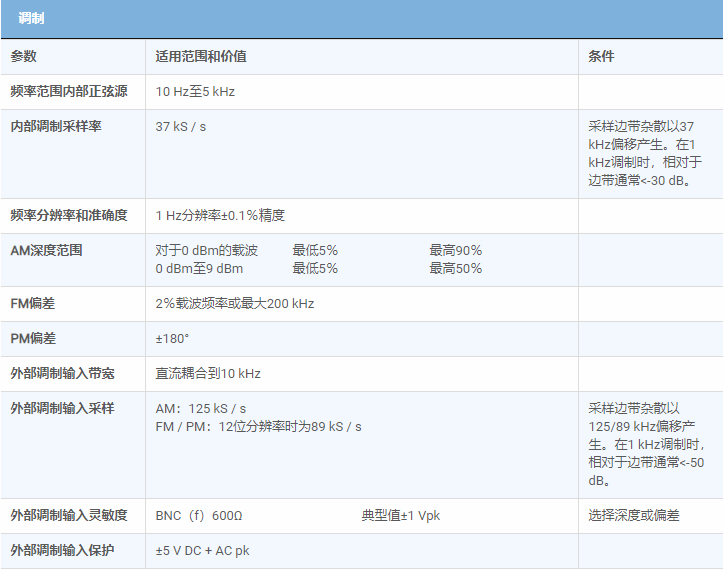Screen dimensions: 724x570
Task: Click the 适用范围和价值 column header
Action: coord(201,57)
